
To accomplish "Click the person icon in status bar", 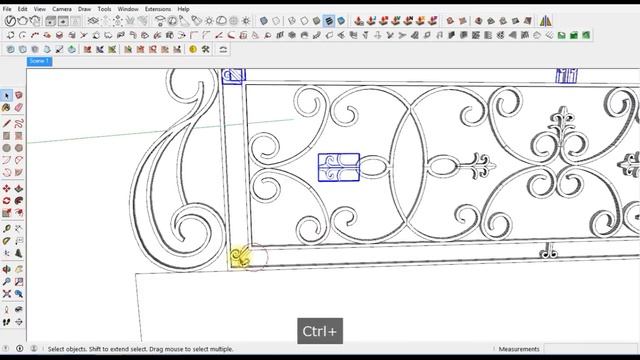I will click(34, 349).
